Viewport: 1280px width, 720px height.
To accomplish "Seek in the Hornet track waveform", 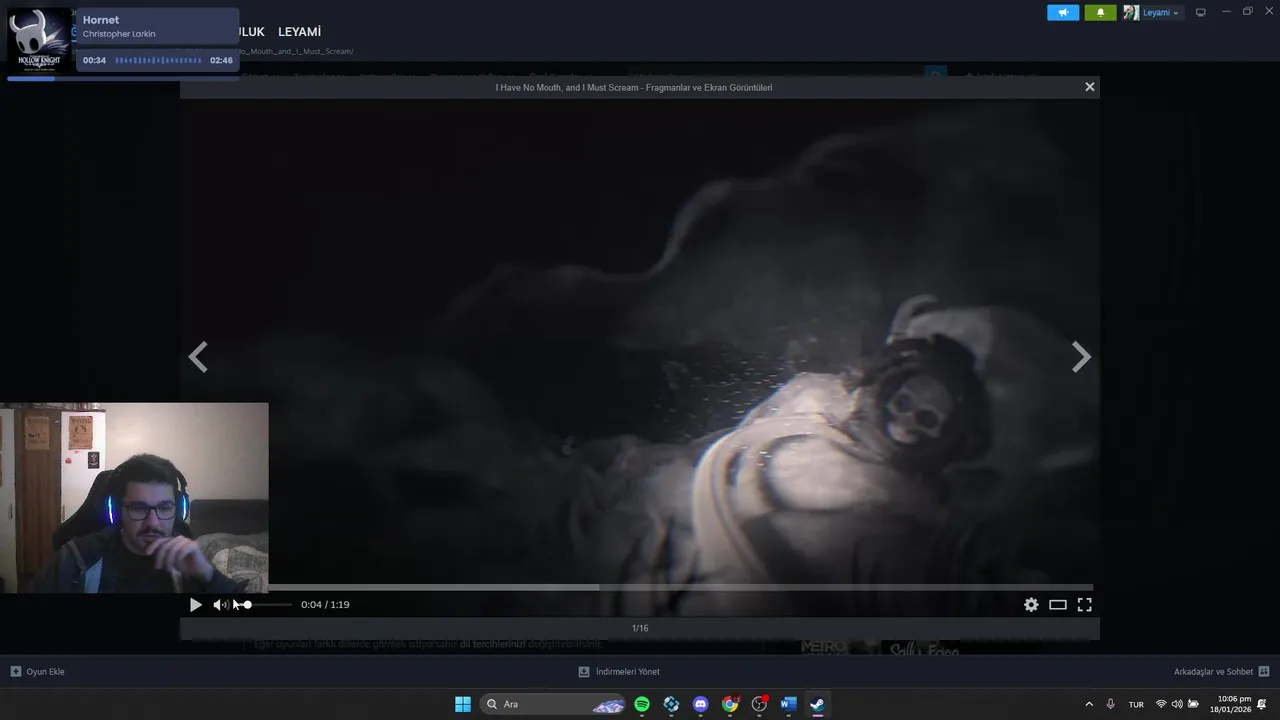I will coord(158,61).
